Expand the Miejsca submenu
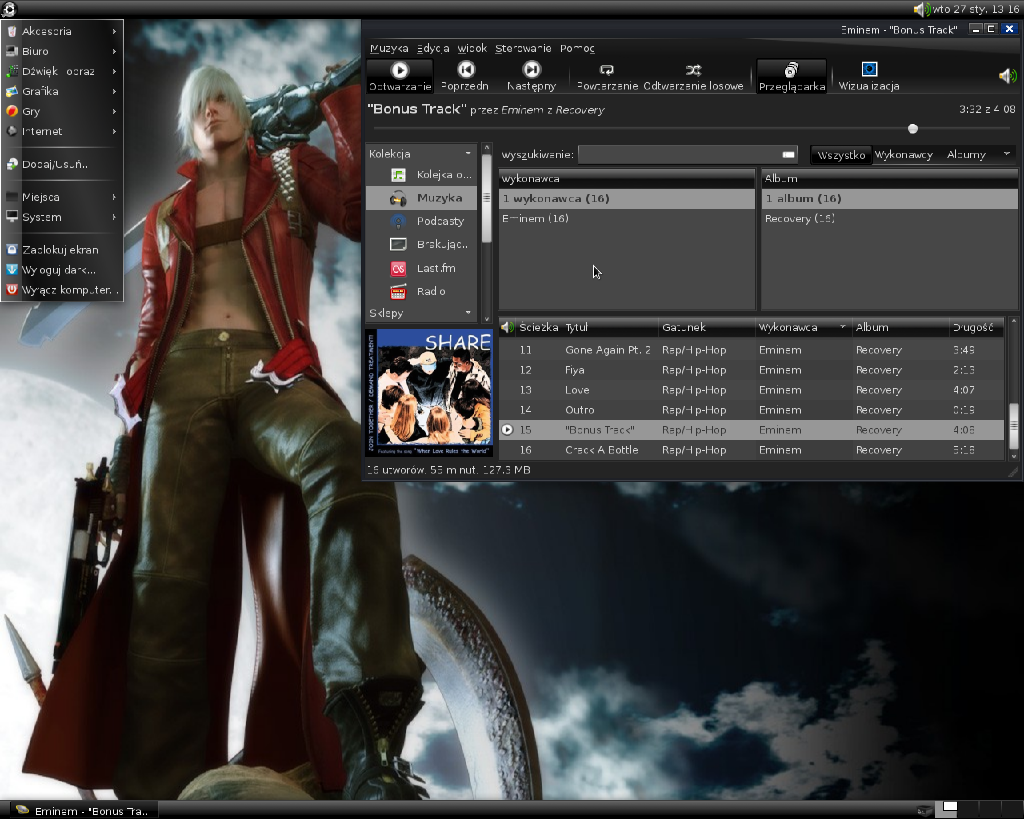Screen dimensions: 1024x819 (62, 197)
